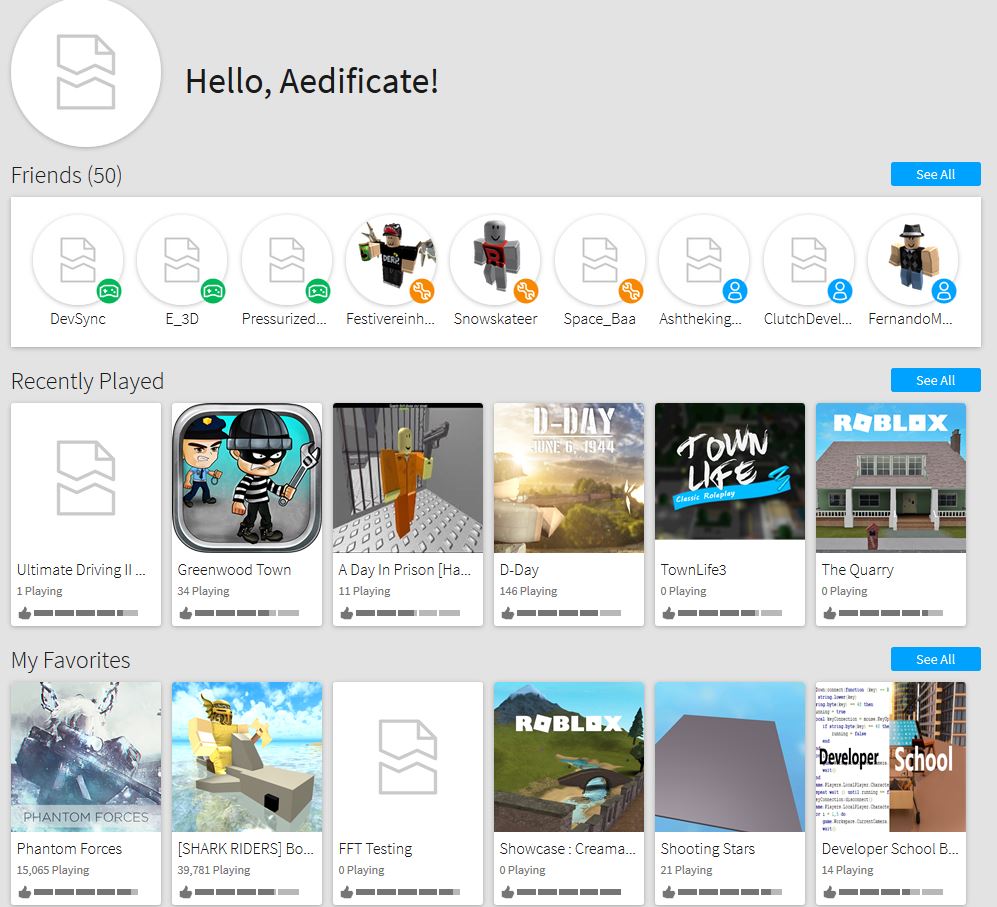This screenshot has height=907, width=997.
Task: Open Shooting Stars baseplate thumbnail
Action: tap(729, 757)
